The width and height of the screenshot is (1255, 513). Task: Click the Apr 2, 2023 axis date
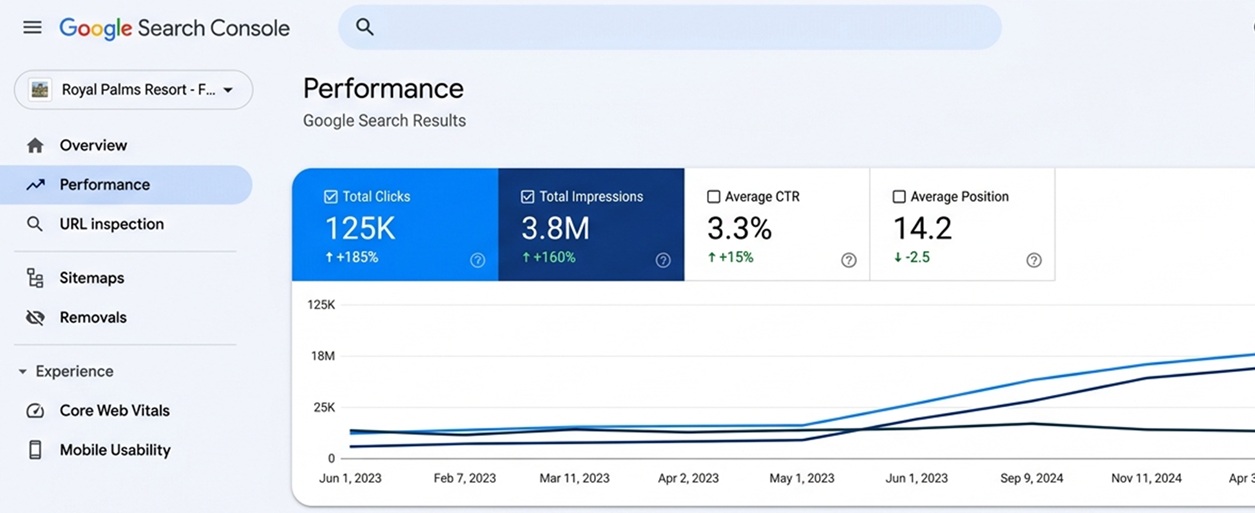coord(688,478)
